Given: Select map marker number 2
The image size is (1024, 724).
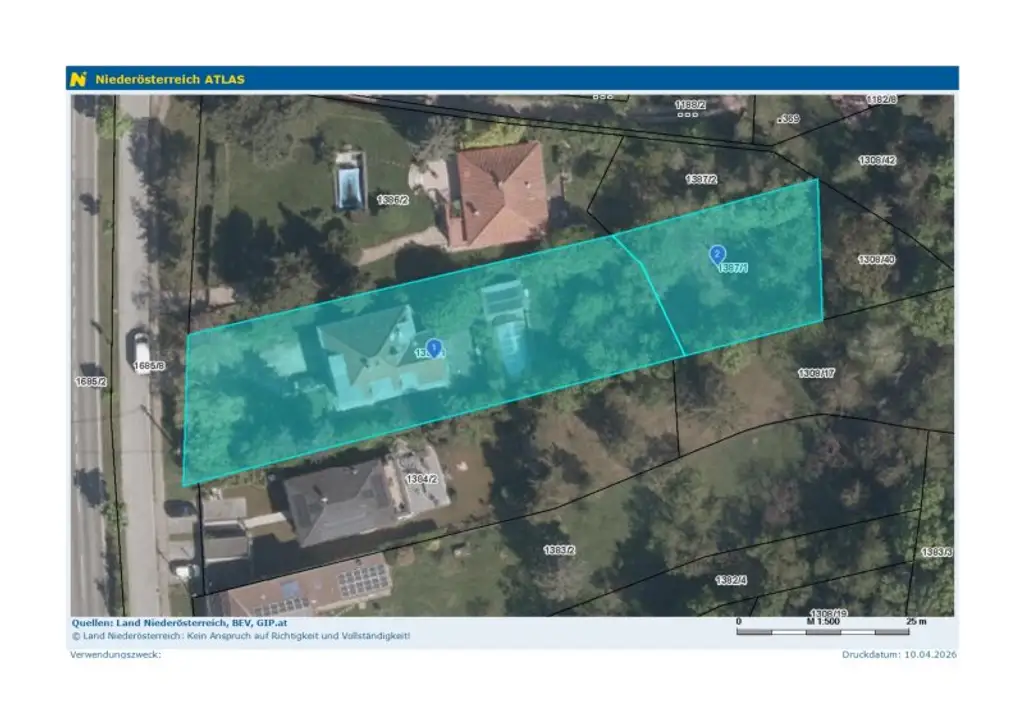Looking at the screenshot, I should point(717,254).
